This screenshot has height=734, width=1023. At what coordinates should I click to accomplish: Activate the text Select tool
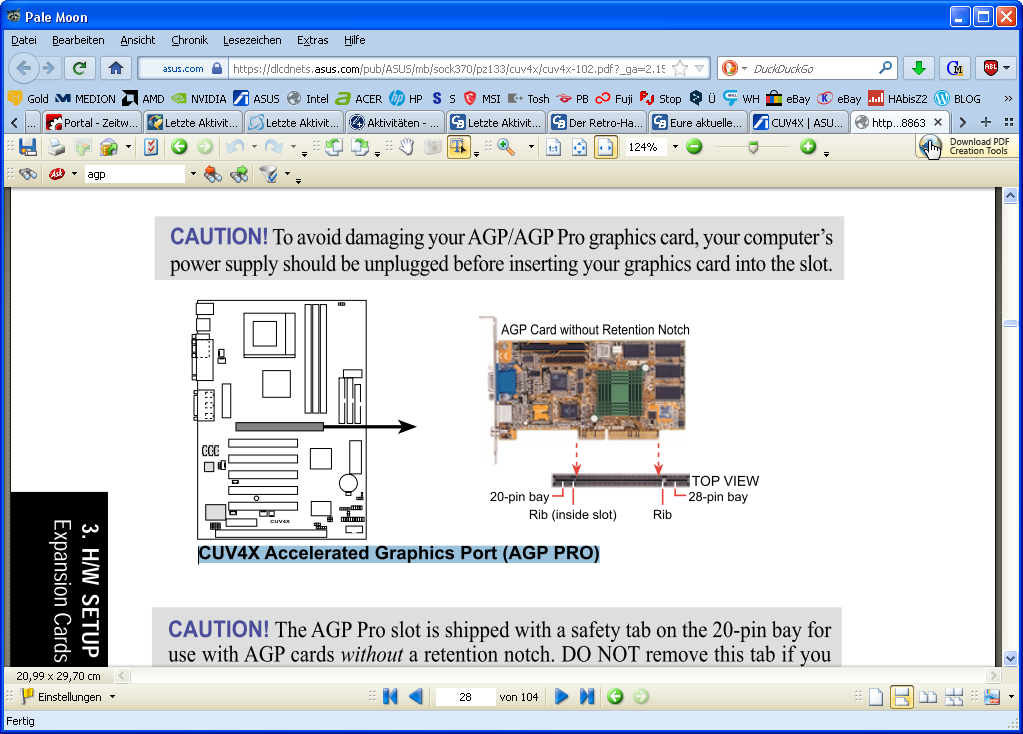pos(459,147)
